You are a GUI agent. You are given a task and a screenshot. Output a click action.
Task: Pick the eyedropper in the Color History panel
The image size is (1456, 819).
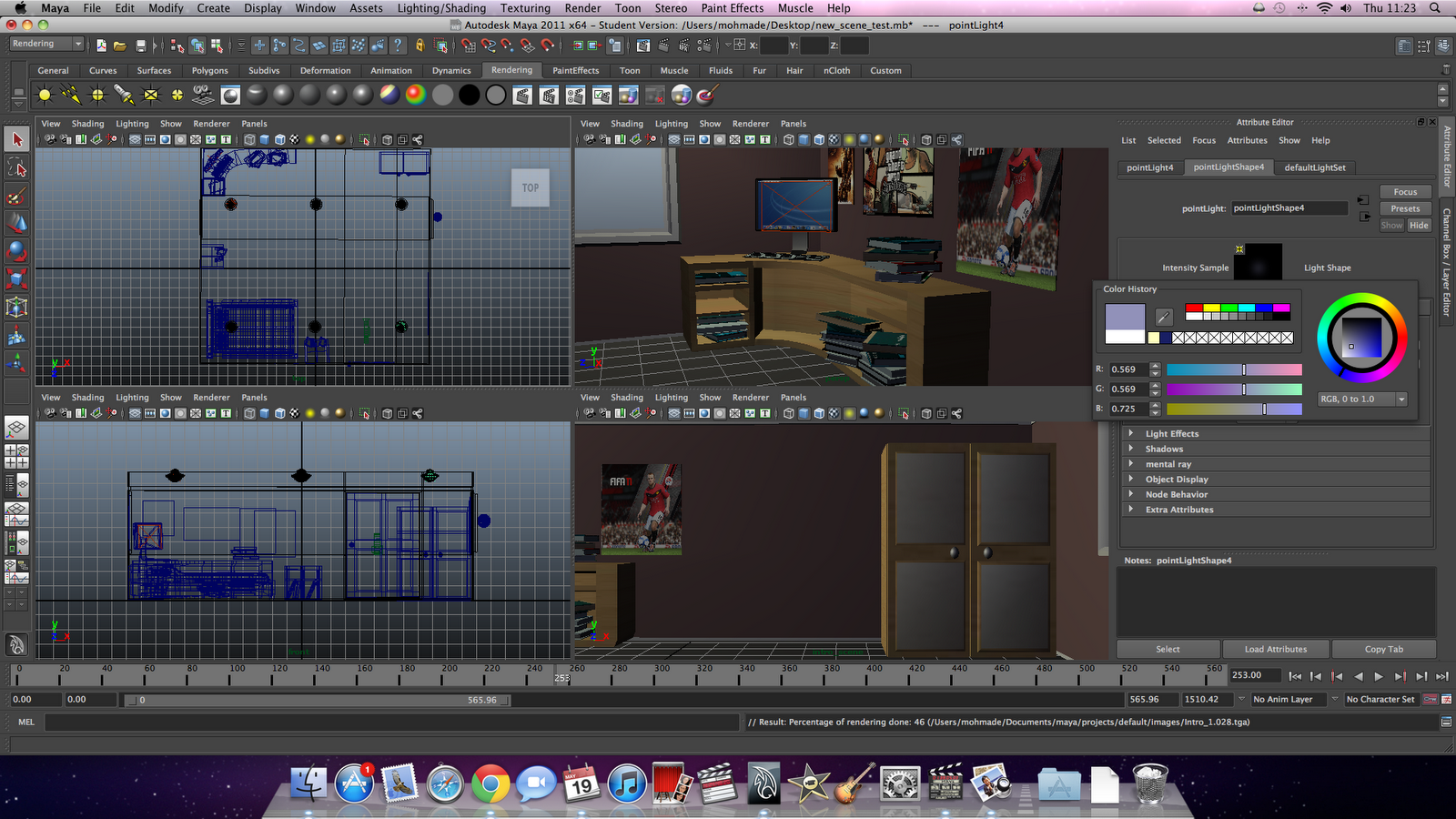[1162, 317]
